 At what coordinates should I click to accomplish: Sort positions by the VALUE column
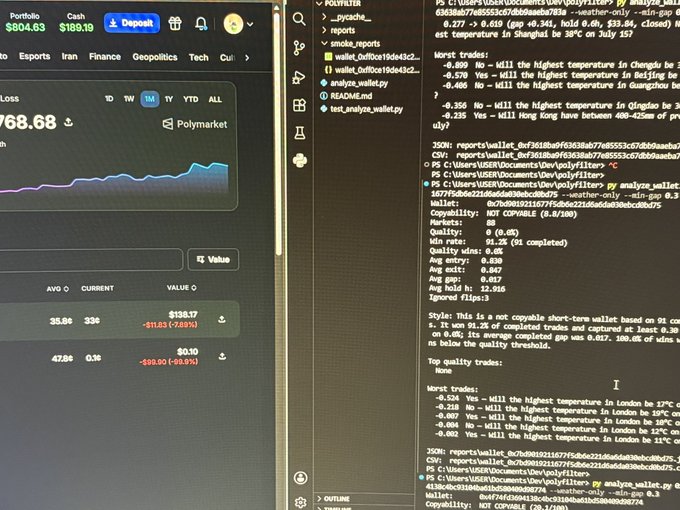pos(182,288)
